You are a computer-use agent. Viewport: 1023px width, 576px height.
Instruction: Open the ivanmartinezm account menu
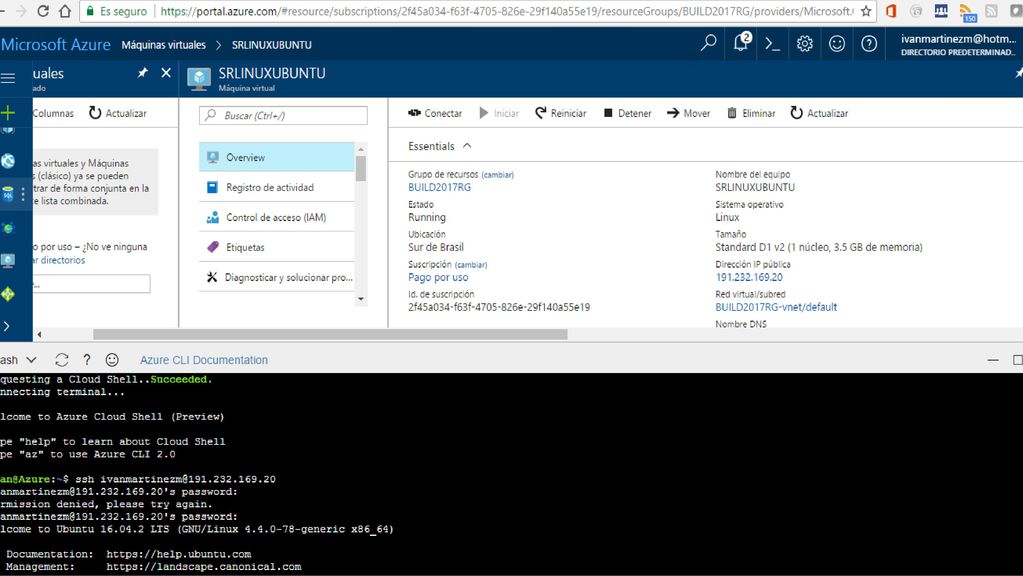click(957, 44)
